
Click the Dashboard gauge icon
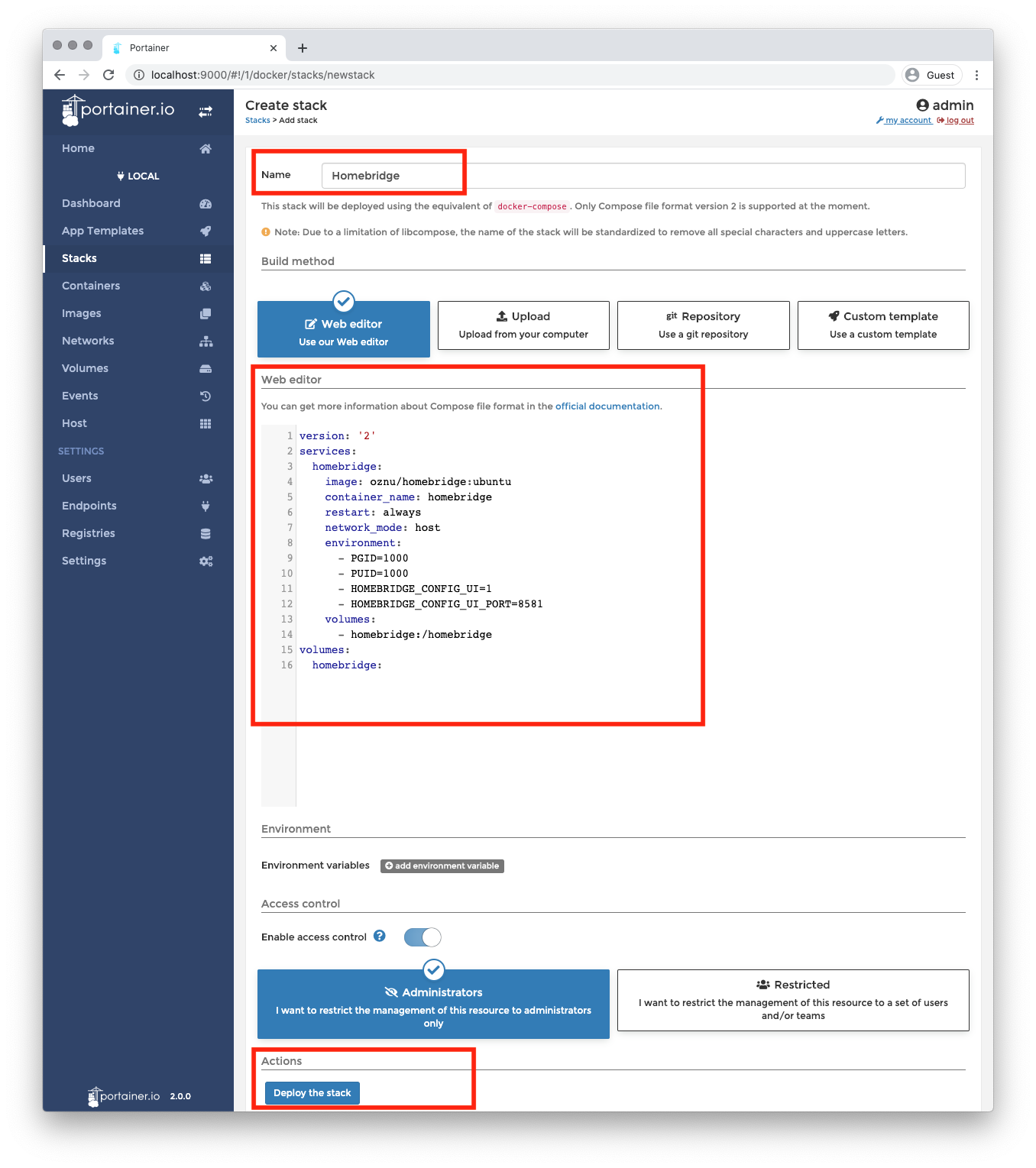coord(206,204)
